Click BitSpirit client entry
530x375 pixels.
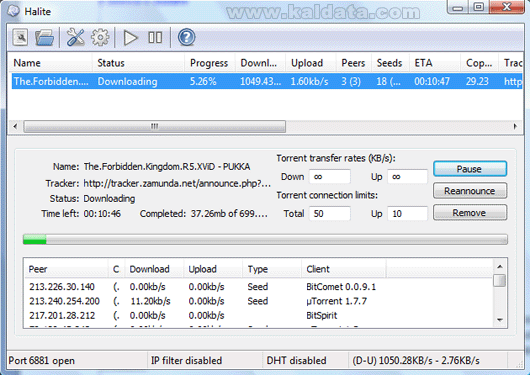click(x=322, y=315)
